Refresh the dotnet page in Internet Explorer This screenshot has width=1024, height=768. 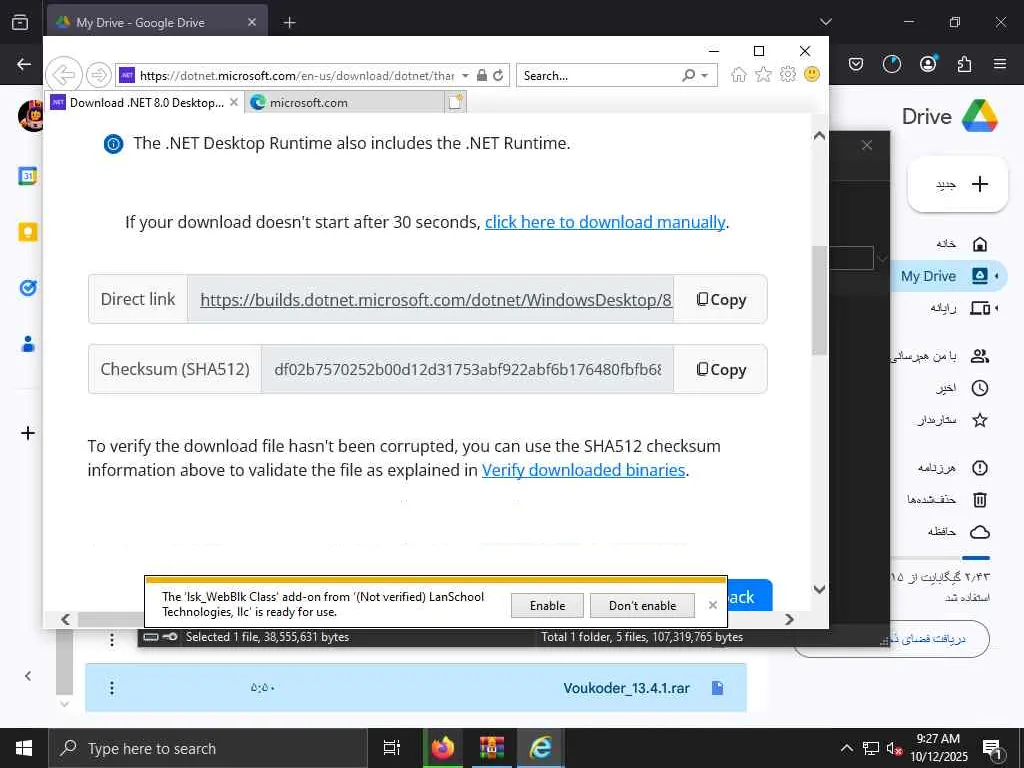[x=498, y=75]
